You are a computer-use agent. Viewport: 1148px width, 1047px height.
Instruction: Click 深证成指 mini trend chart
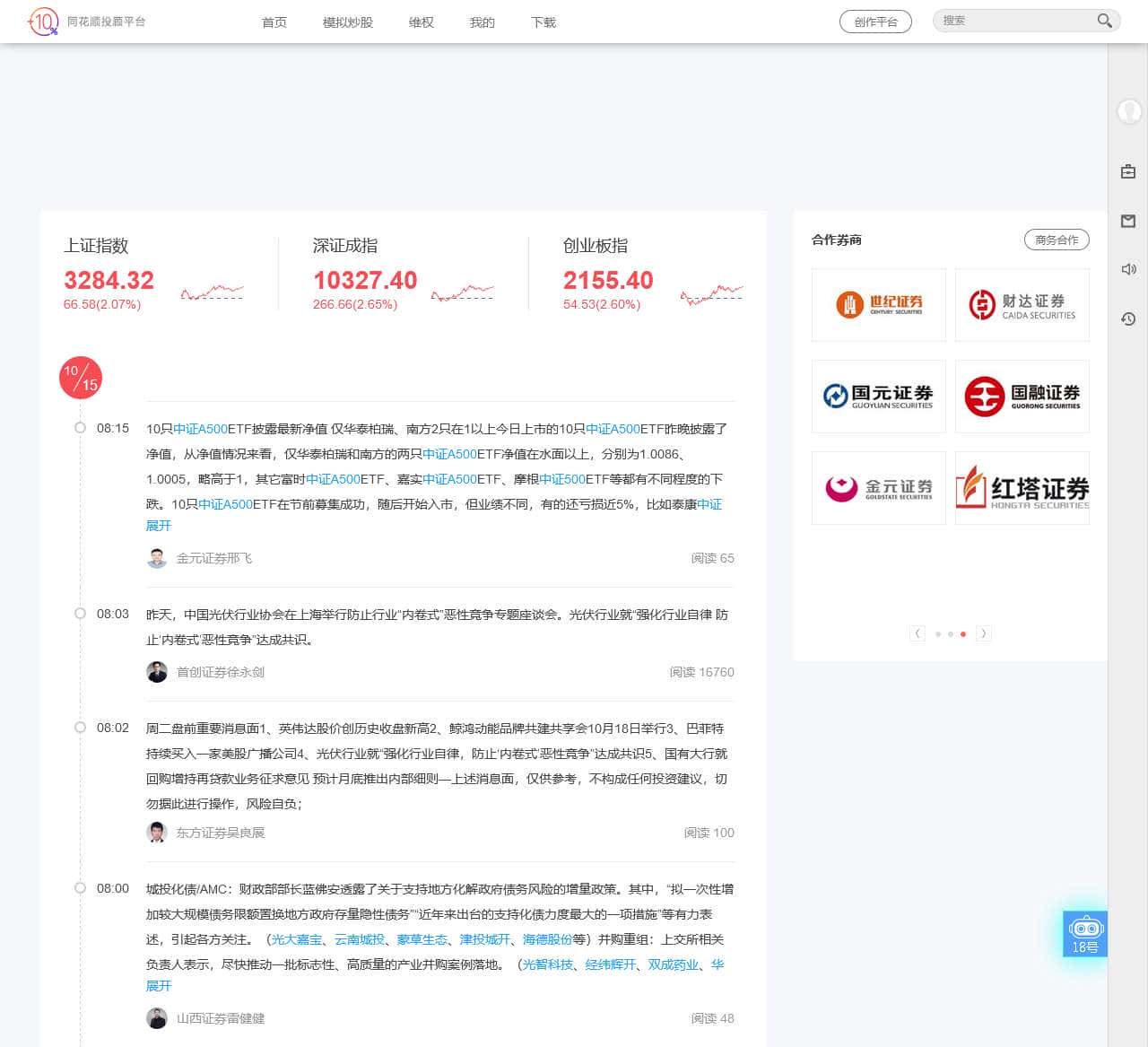[462, 292]
